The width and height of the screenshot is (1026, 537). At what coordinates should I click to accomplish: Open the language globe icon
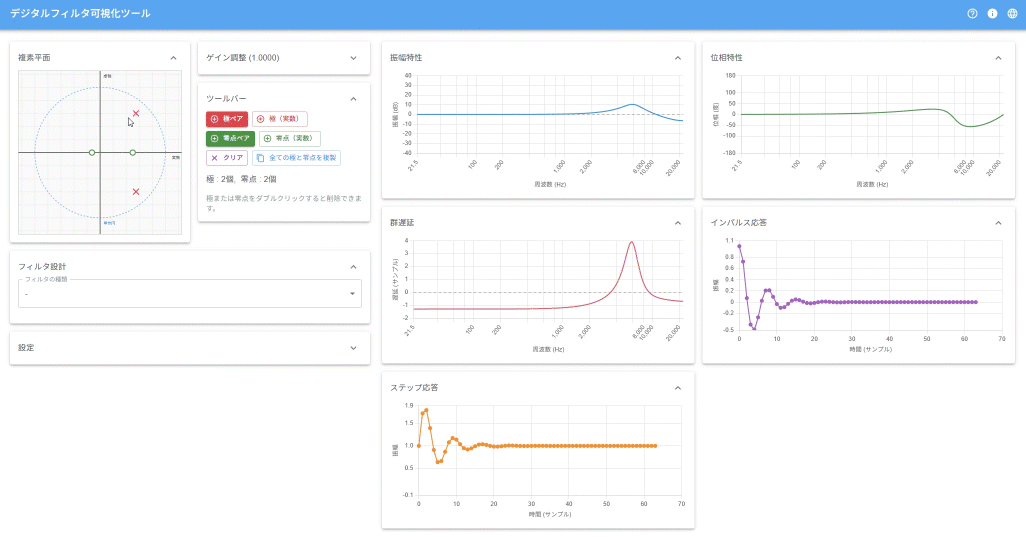pos(1012,14)
